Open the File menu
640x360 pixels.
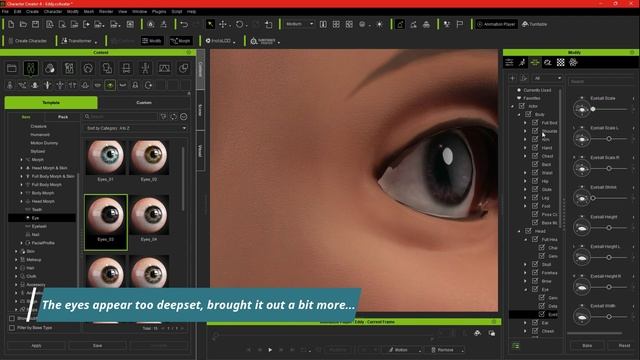click(5, 12)
